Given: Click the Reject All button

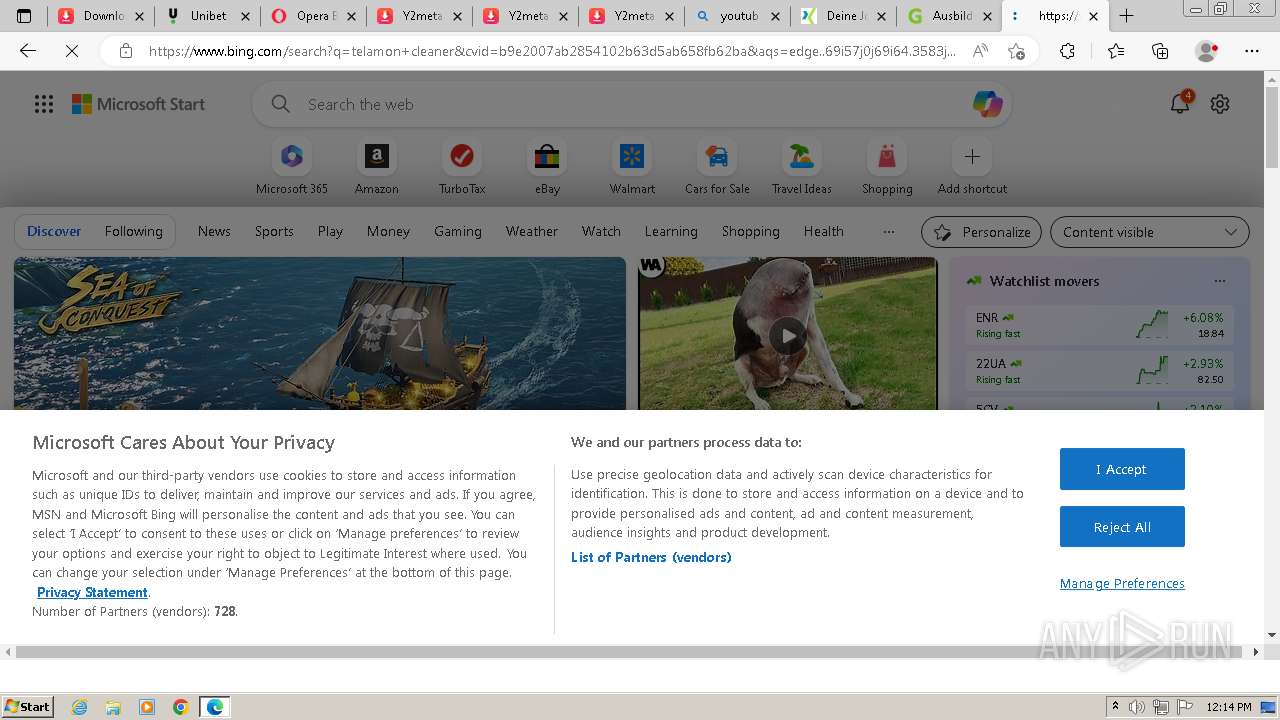Looking at the screenshot, I should pyautogui.click(x=1122, y=527).
